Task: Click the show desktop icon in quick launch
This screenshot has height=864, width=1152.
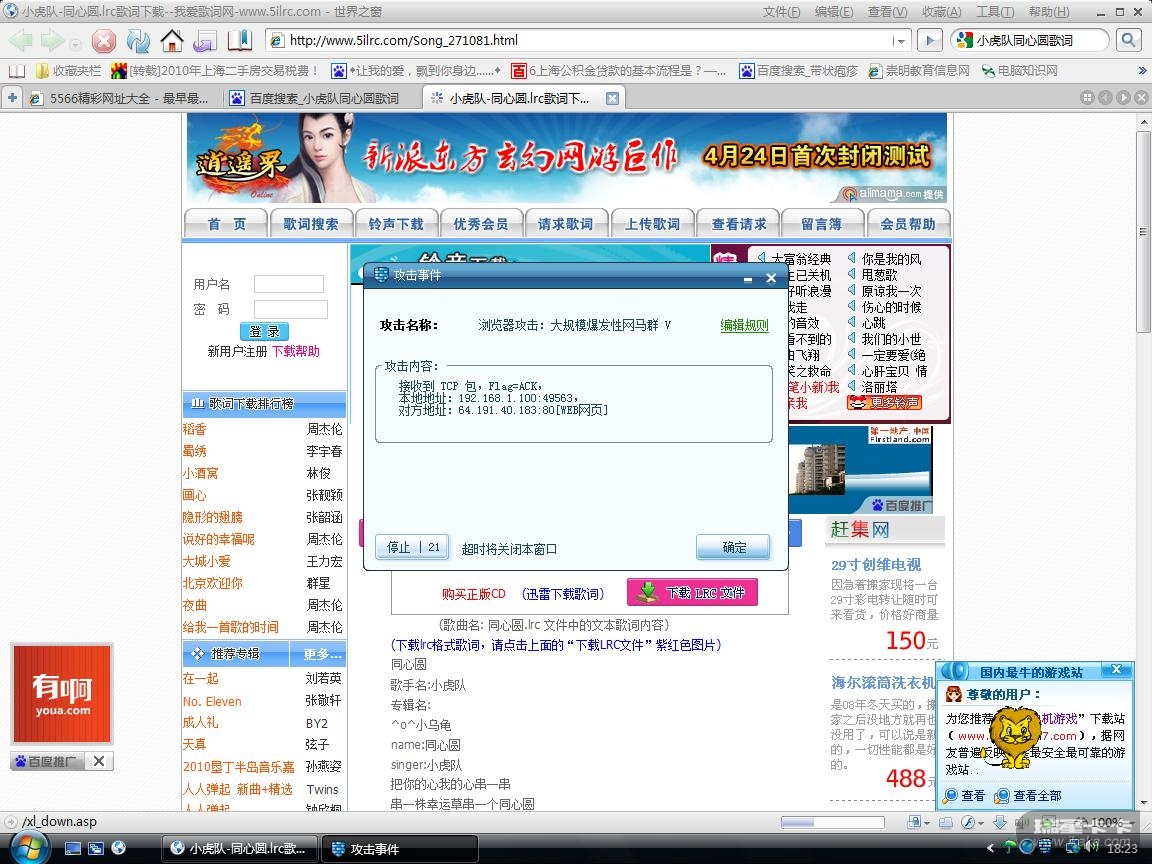Action: tap(73, 849)
